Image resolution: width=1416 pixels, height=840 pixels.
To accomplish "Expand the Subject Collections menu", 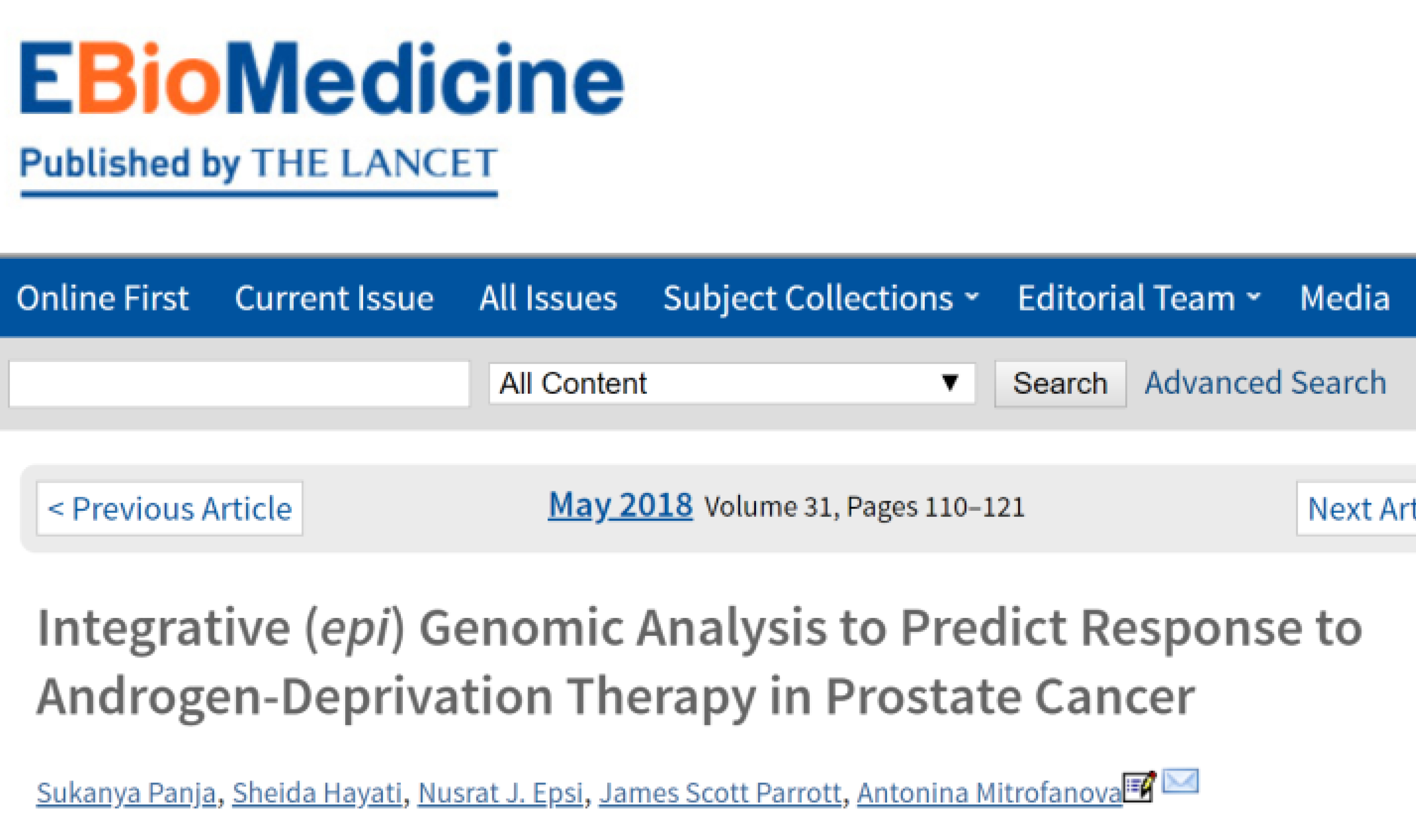I will pos(820,298).
